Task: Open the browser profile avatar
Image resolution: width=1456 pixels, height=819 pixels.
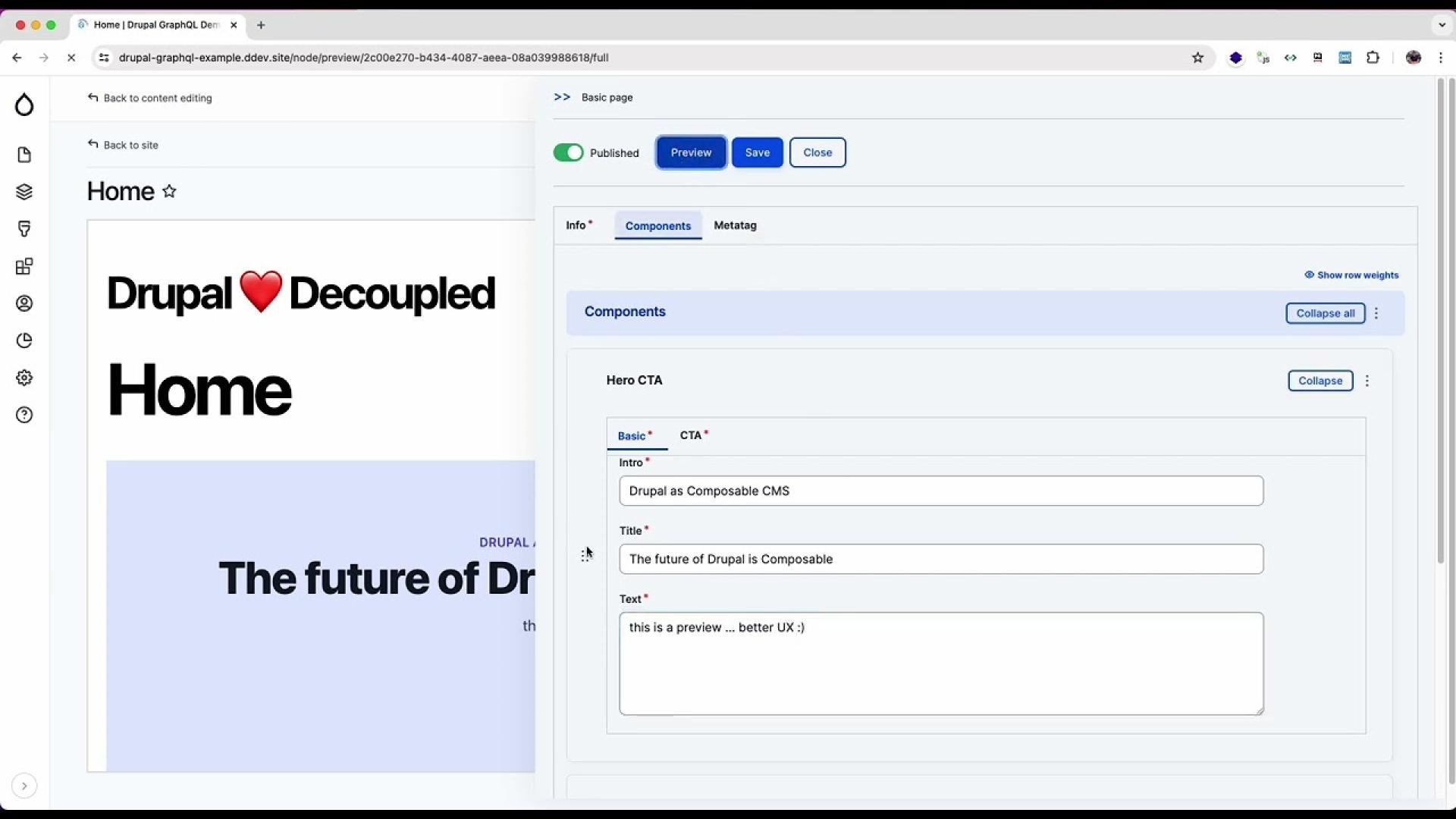Action: tap(1413, 58)
